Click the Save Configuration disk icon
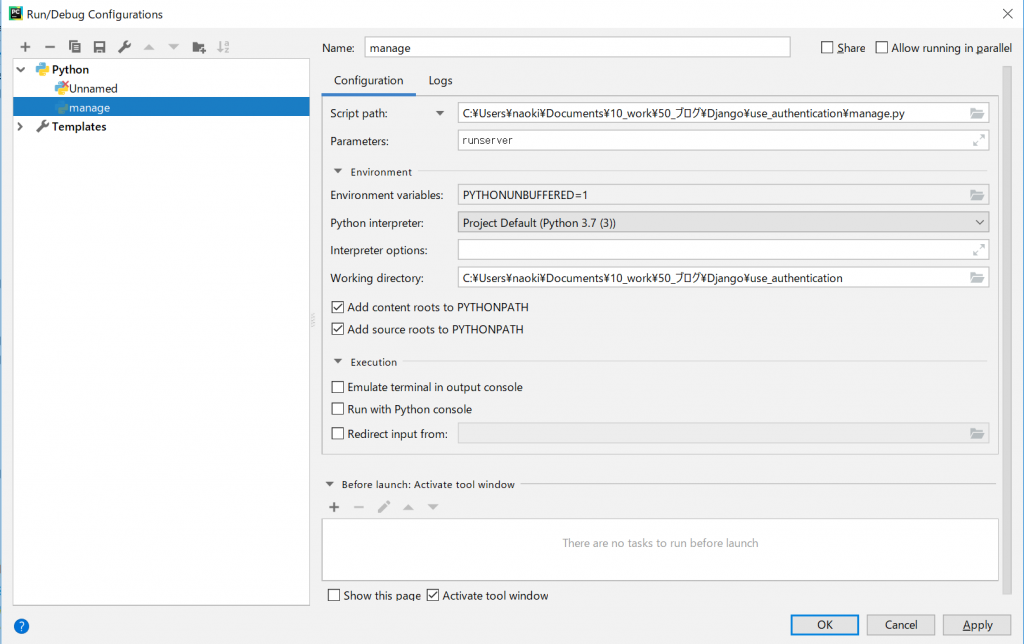Screen dimensions: 1024x644 coord(100,47)
